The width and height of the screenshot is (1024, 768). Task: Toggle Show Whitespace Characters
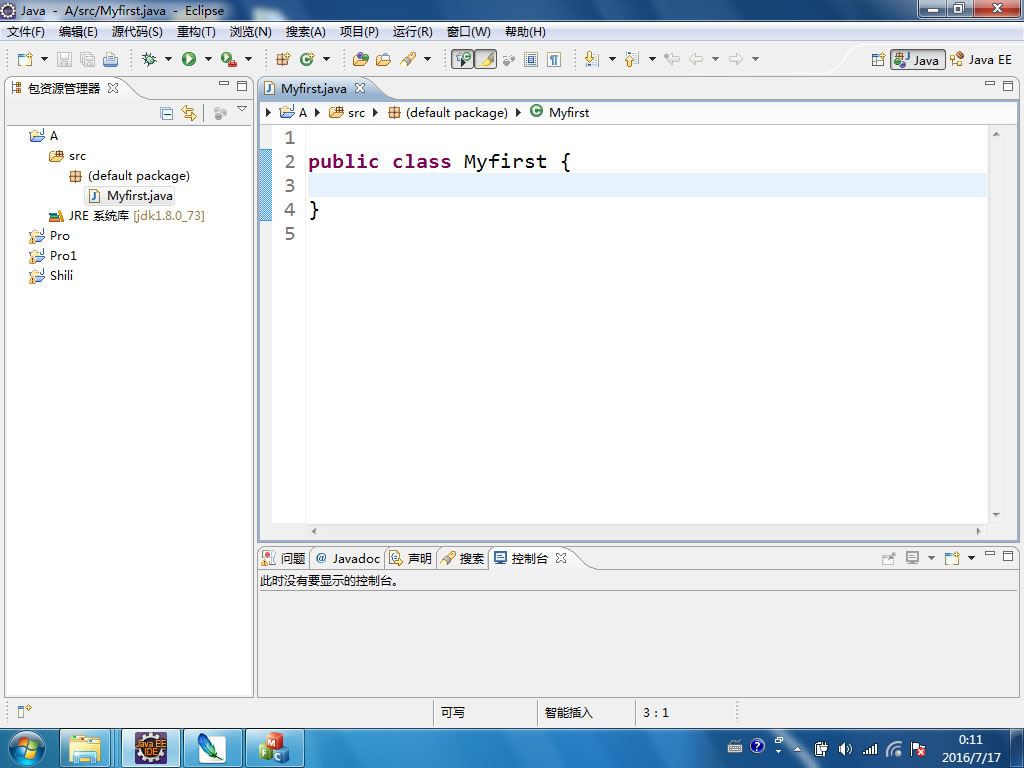554,59
